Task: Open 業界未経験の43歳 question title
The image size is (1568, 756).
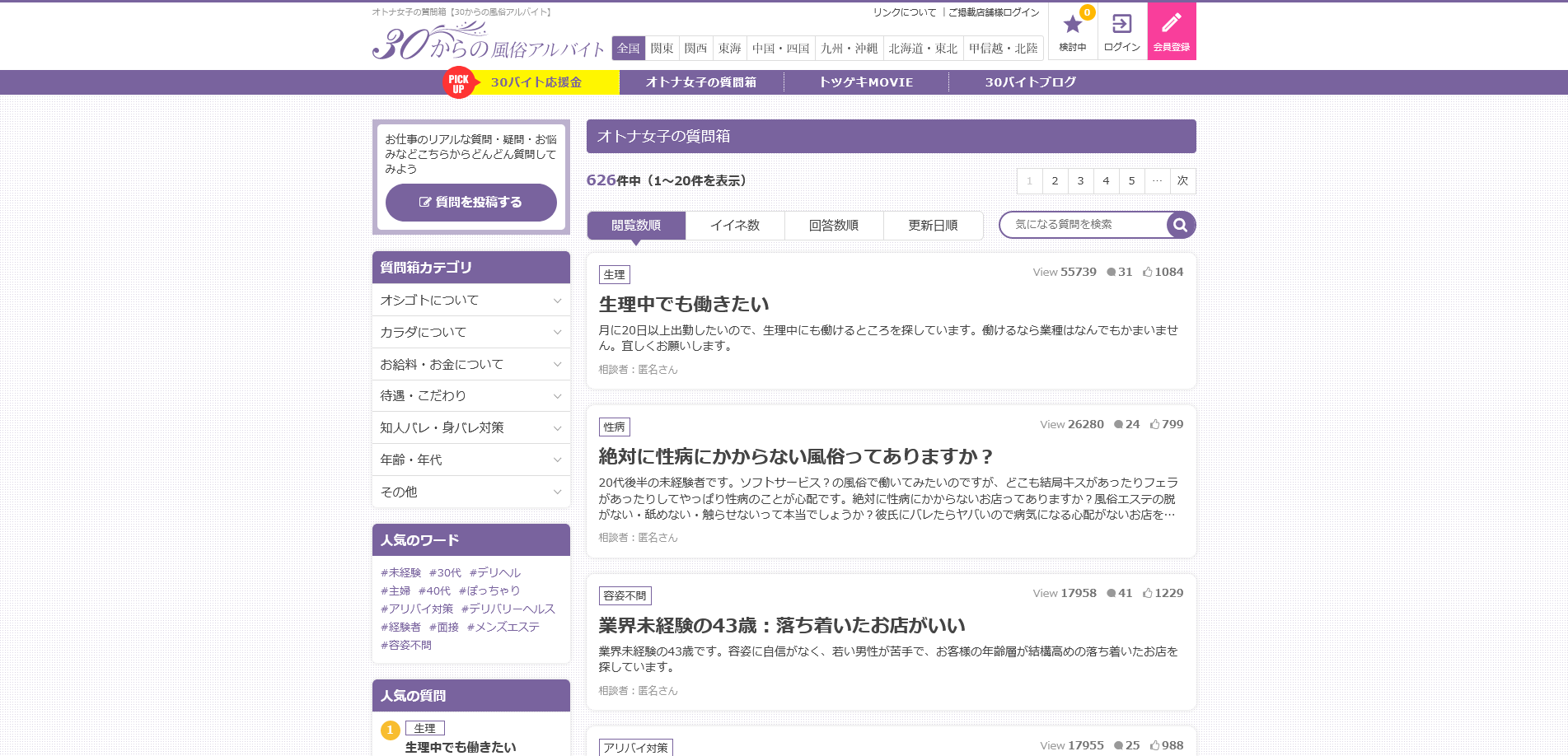Action: 782,626
